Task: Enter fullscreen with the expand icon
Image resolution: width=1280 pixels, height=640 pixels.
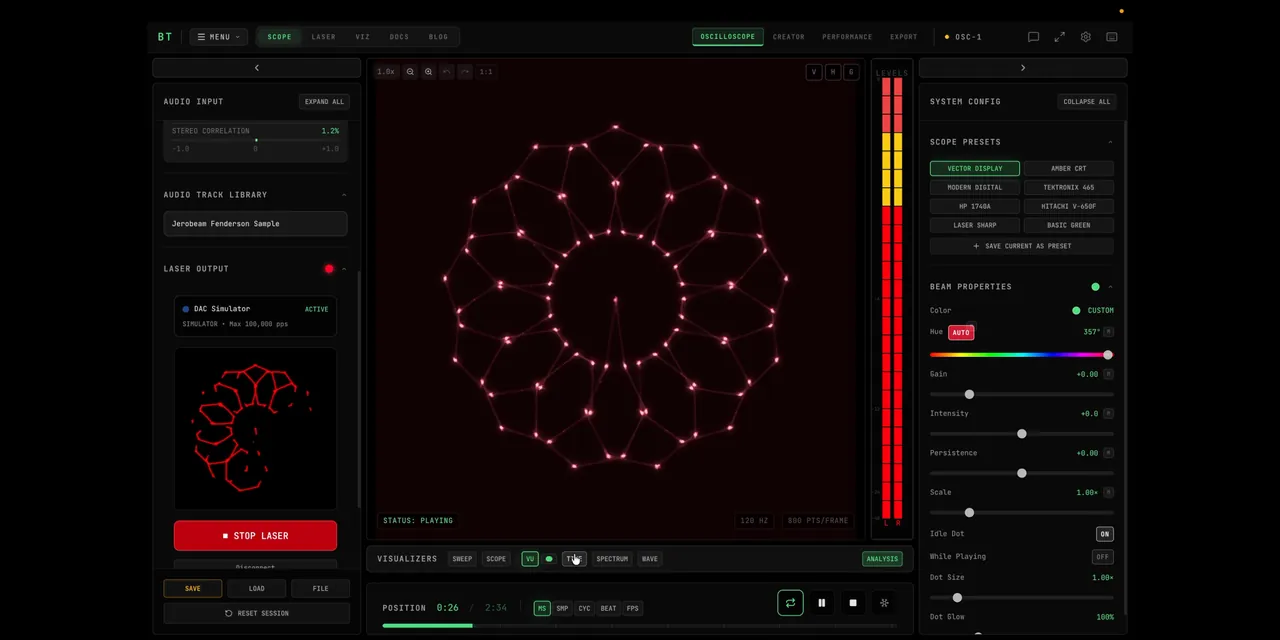Action: (x=1059, y=37)
